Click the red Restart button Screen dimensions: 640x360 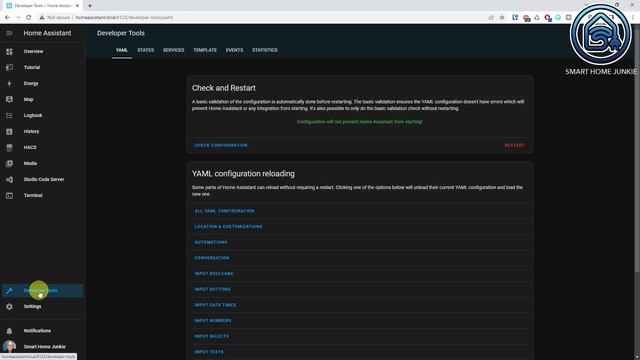tap(514, 145)
